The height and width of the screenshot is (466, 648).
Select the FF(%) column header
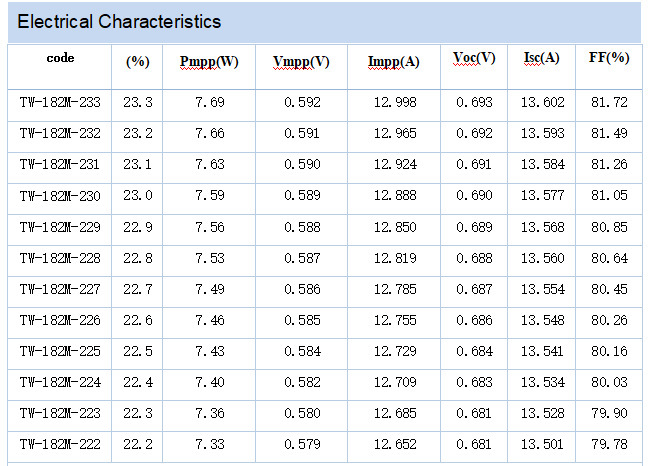click(x=608, y=58)
